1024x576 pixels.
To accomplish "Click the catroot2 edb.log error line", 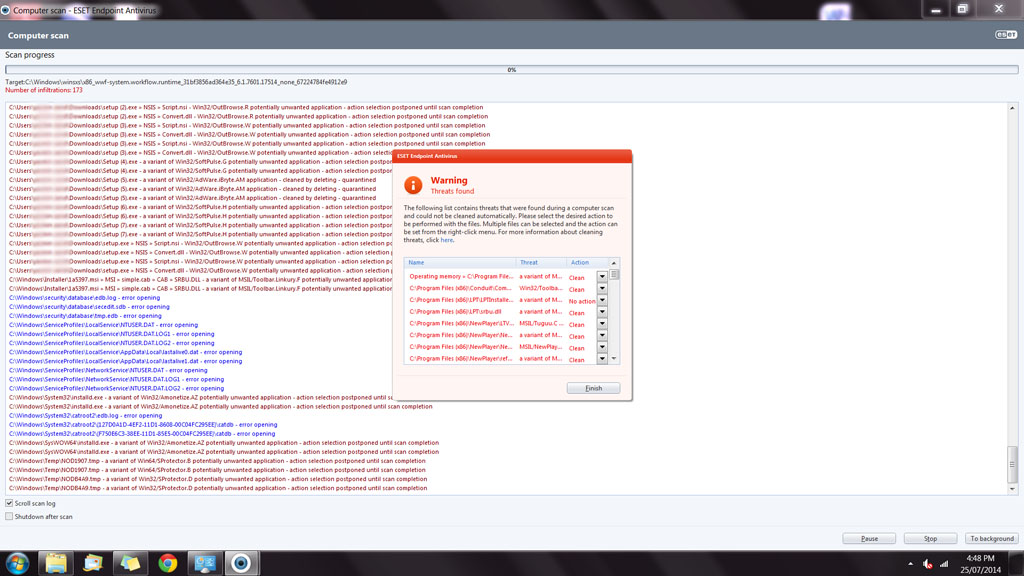I will point(86,415).
